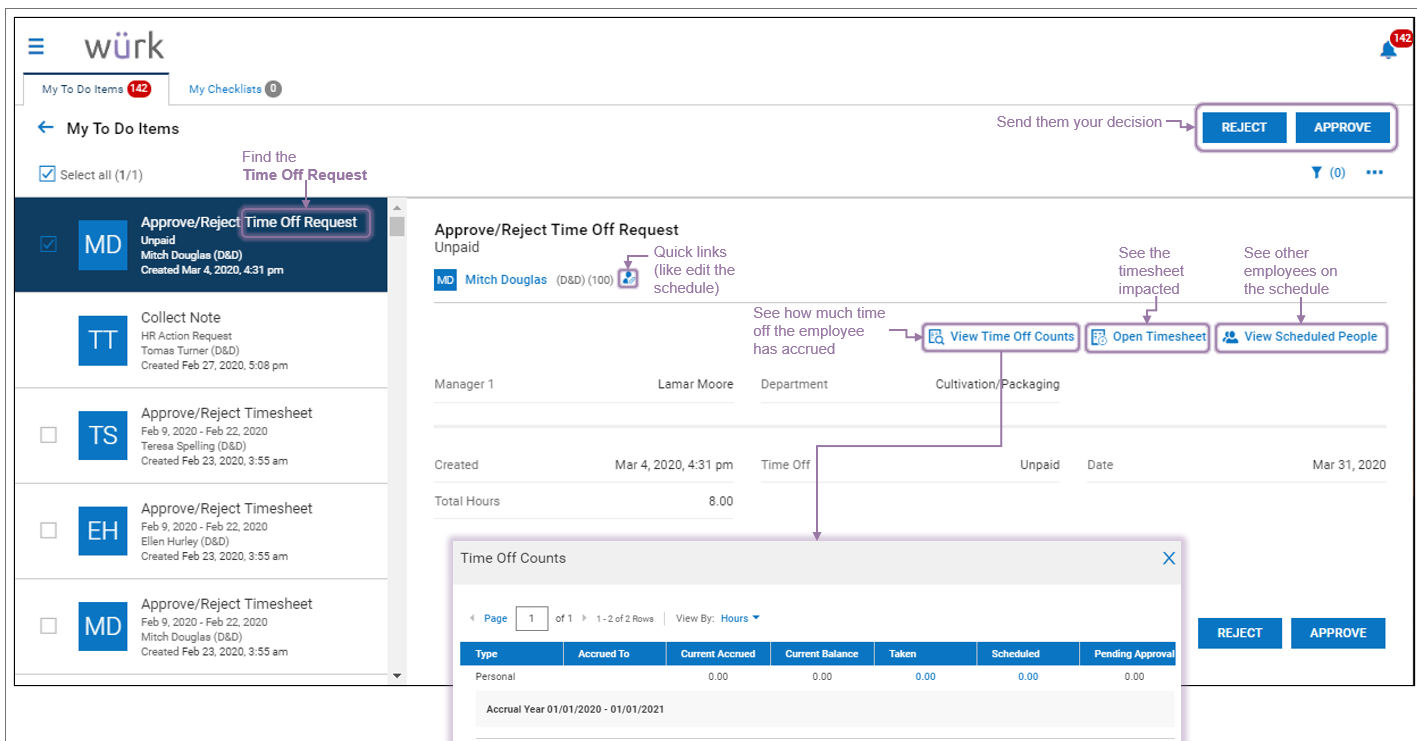
Task: Sort by the Scheduled column header
Action: [1028, 654]
